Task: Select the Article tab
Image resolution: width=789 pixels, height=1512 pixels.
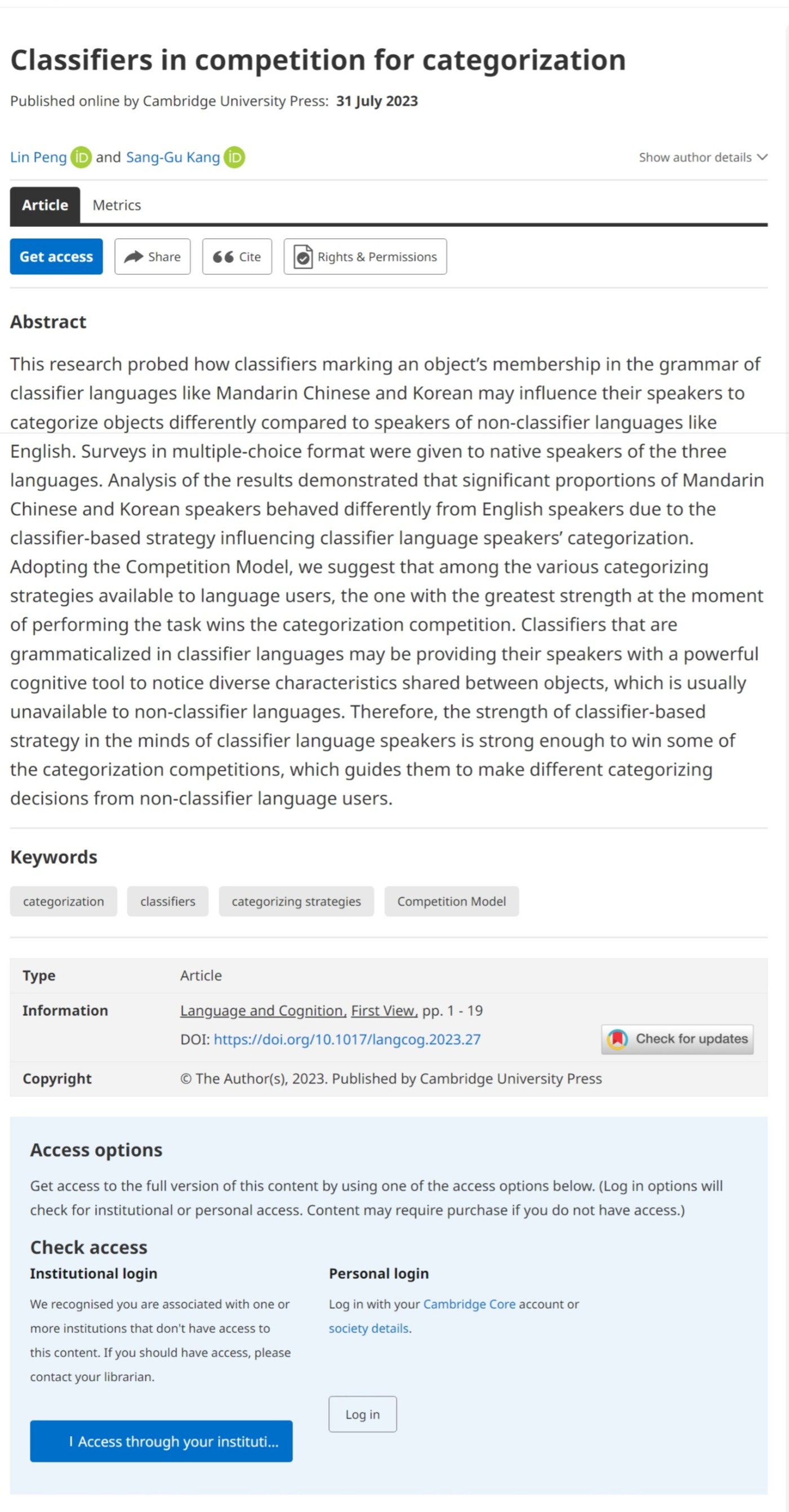Action: pos(45,206)
